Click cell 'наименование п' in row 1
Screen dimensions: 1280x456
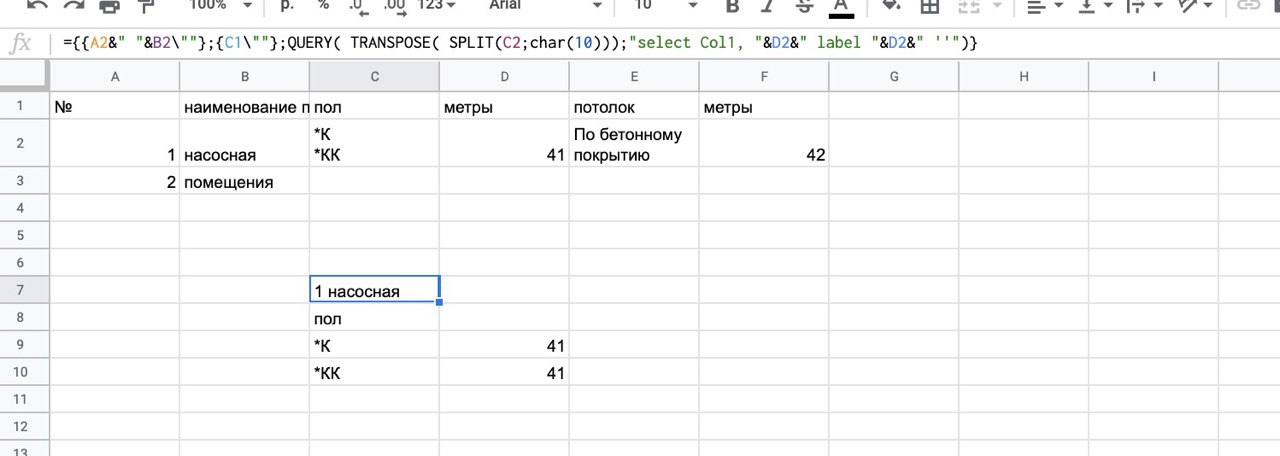tap(245, 107)
